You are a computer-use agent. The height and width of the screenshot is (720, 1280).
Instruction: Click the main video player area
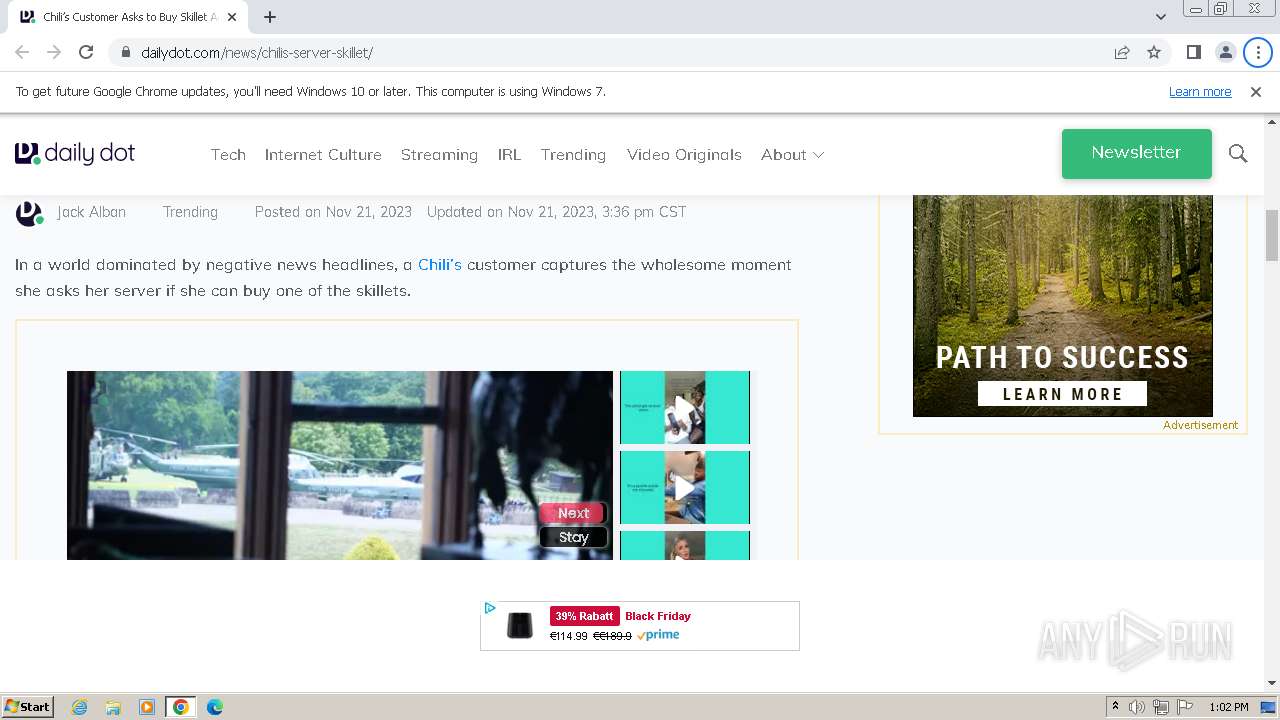[340, 465]
